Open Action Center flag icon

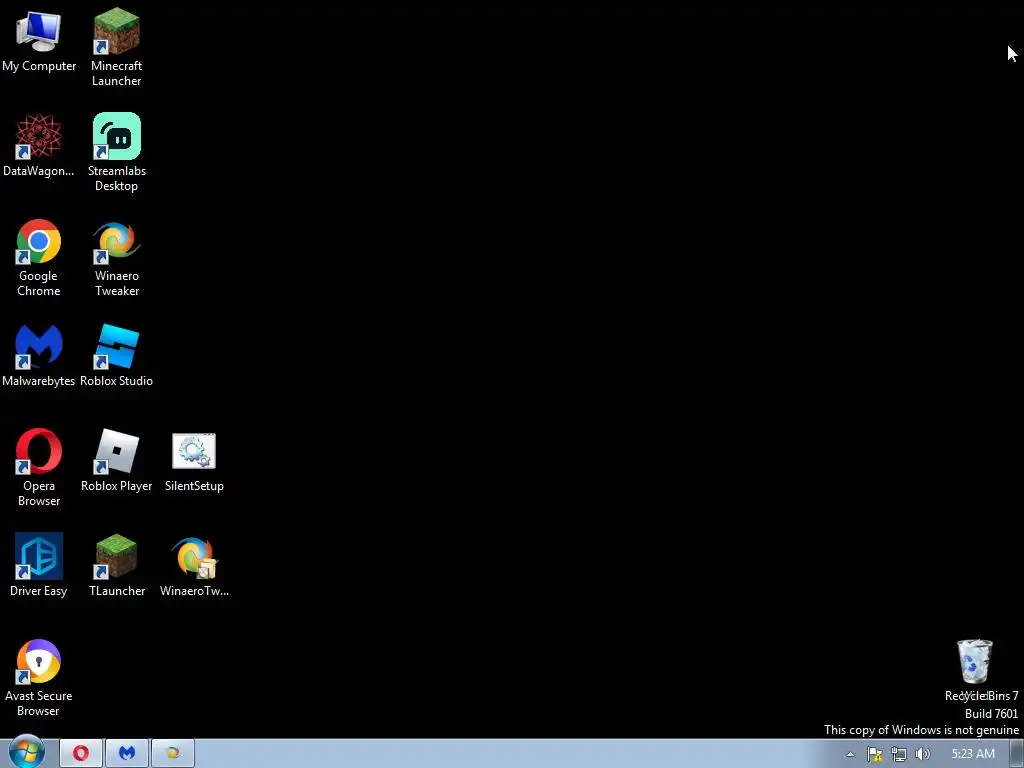[x=874, y=754]
